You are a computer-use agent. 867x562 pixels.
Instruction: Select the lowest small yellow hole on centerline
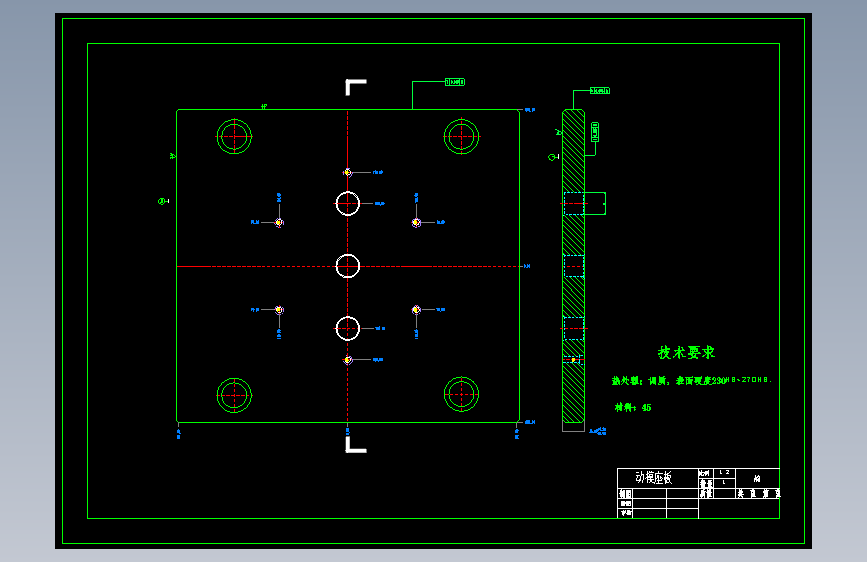(x=347, y=360)
